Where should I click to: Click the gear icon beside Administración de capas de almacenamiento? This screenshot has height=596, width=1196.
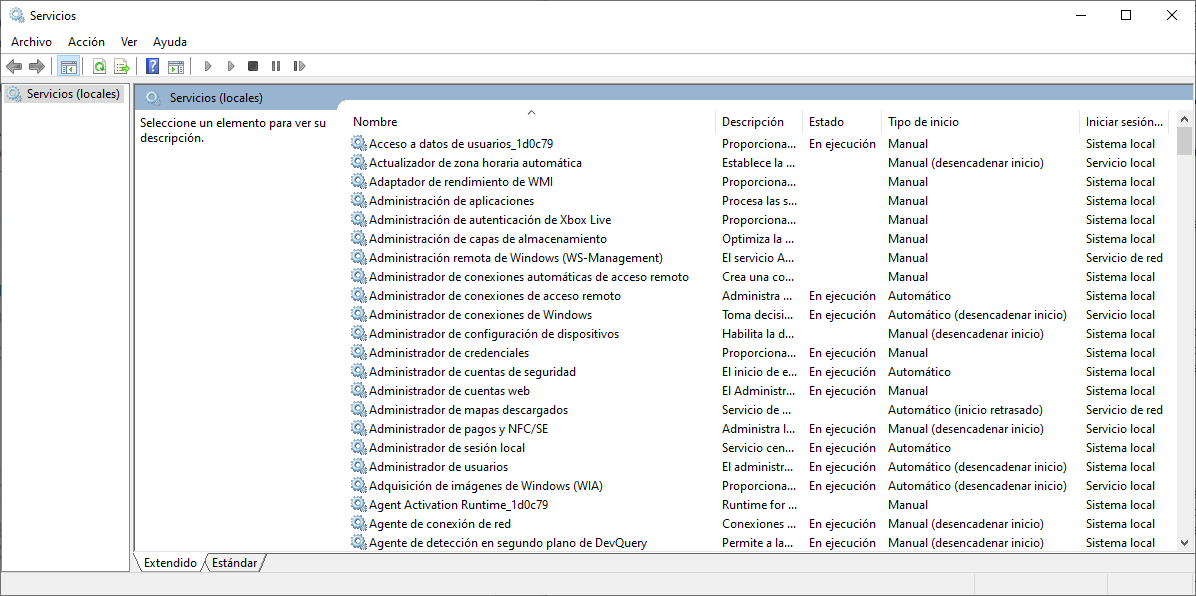[x=358, y=239]
